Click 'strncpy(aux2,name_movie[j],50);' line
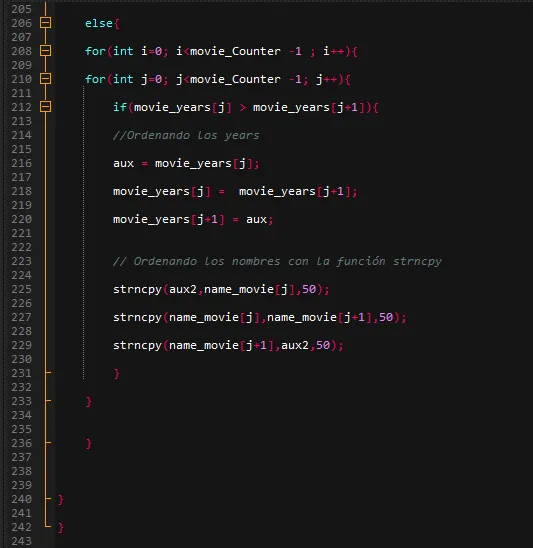This screenshot has height=548, width=533. [221, 289]
